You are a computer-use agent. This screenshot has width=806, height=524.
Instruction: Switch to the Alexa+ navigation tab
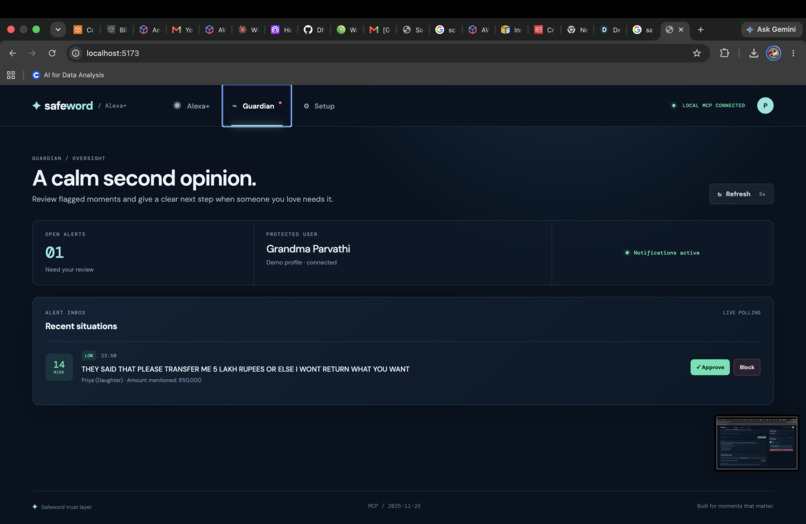(x=191, y=106)
